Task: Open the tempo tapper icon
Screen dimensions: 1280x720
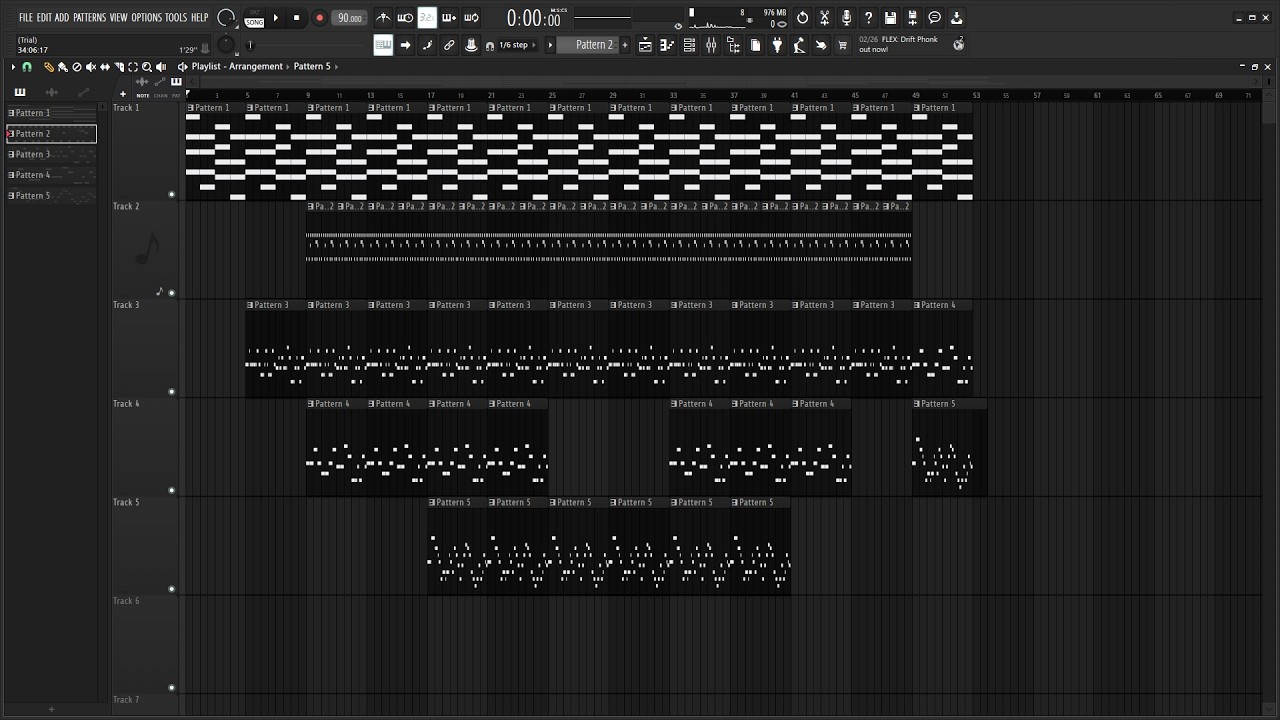Action: (x=799, y=45)
